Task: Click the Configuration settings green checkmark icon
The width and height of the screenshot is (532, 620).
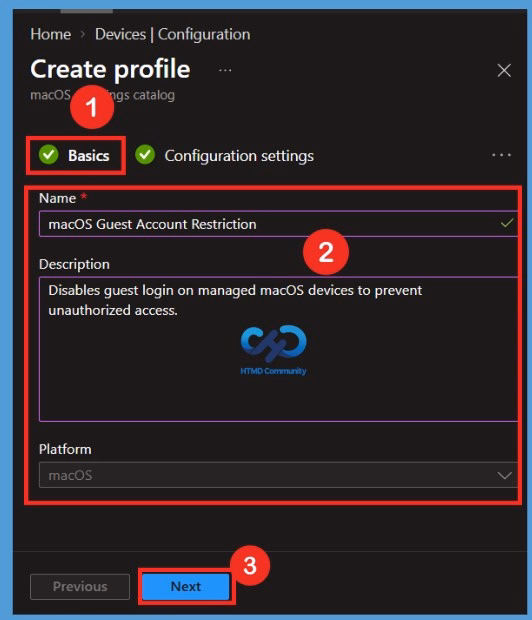Action: [145, 155]
